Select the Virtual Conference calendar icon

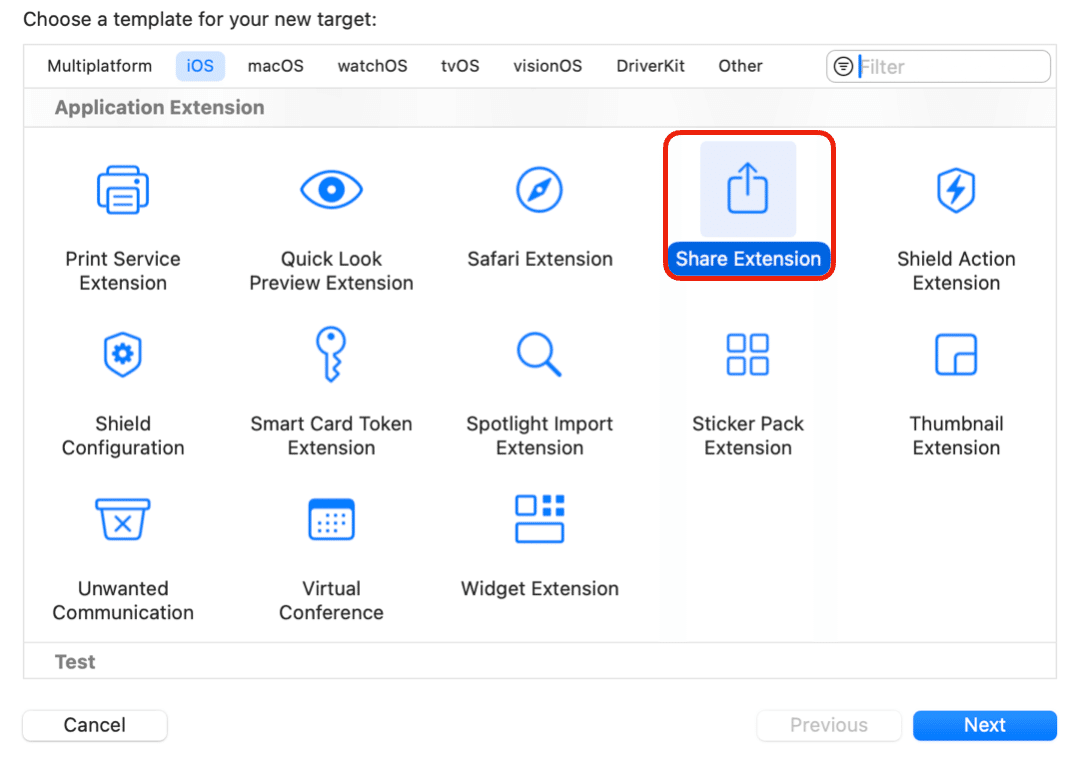point(331,520)
